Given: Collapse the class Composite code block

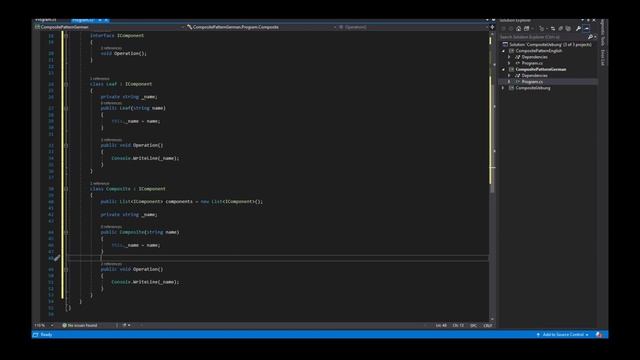Looking at the screenshot, I should (x=66, y=189).
